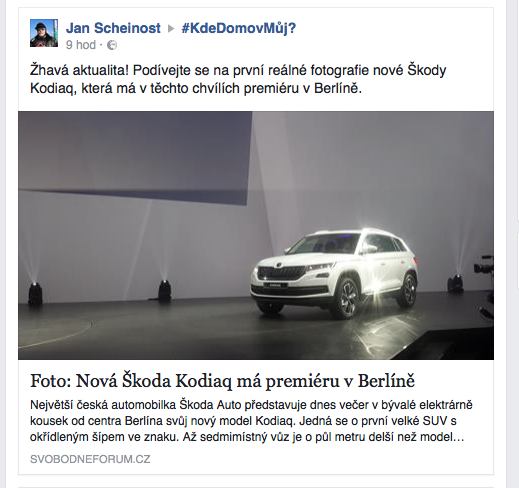Click the post text "Žhavá aktualita!"

(79, 70)
